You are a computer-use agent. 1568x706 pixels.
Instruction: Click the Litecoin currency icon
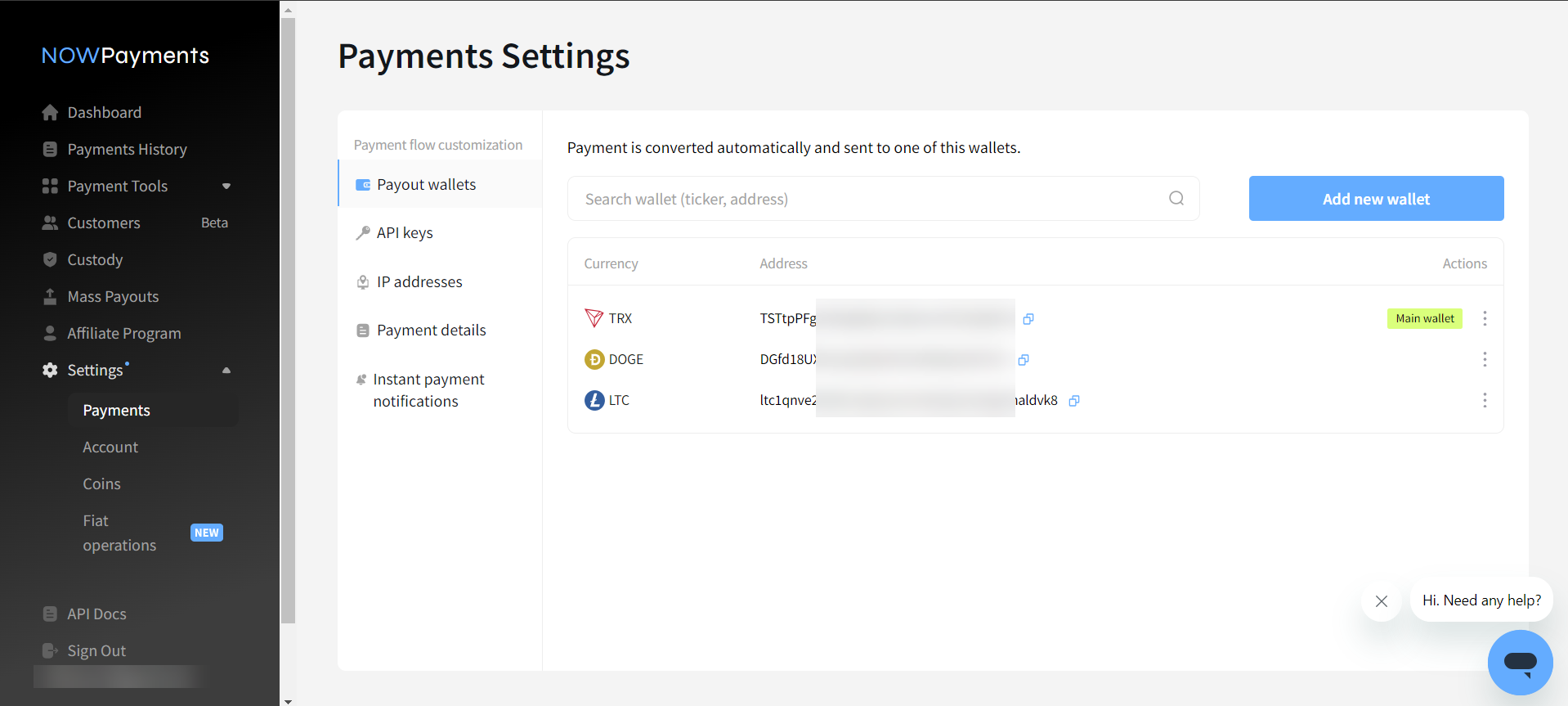(x=594, y=400)
